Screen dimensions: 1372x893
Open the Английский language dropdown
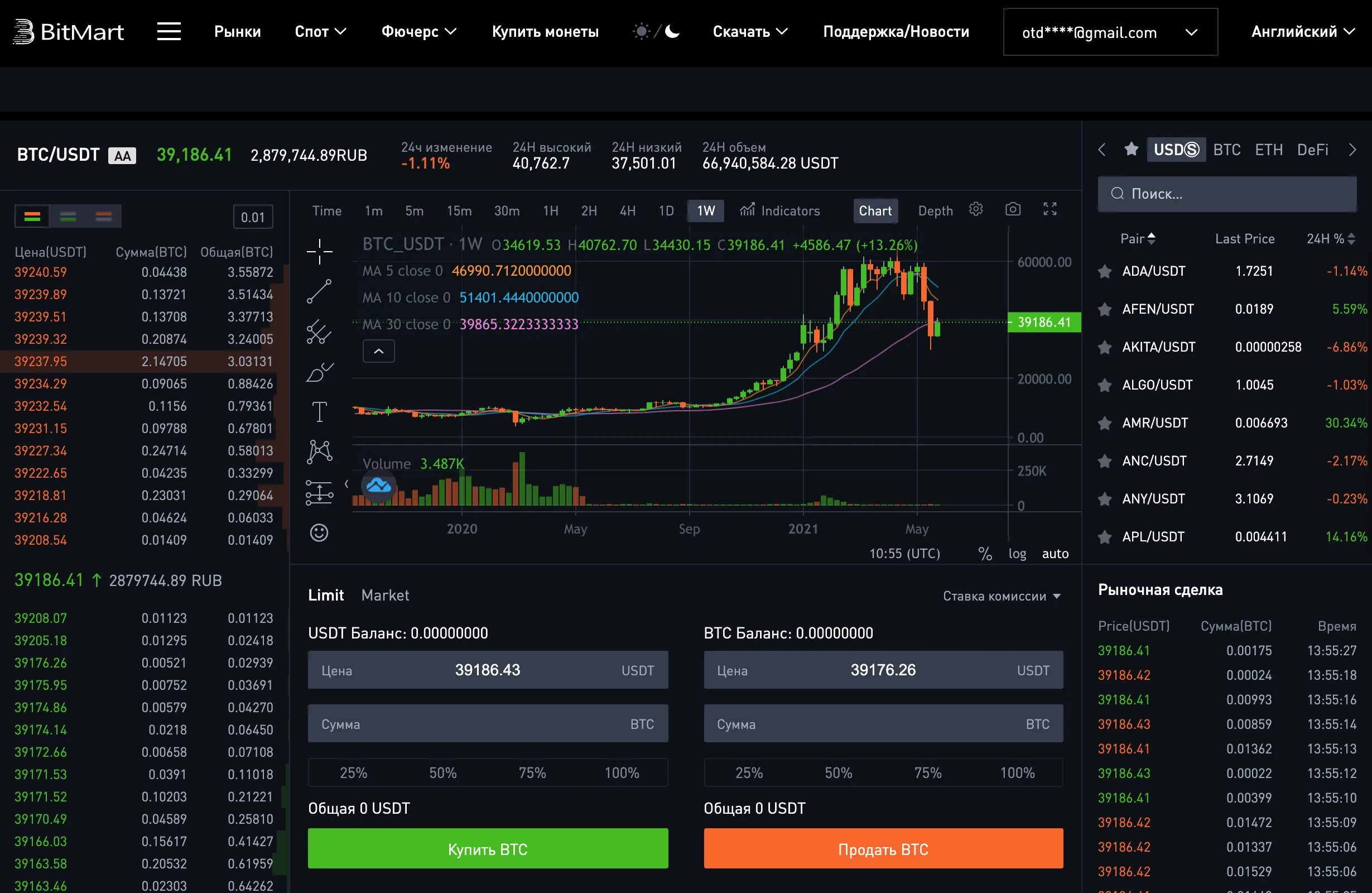[1303, 31]
